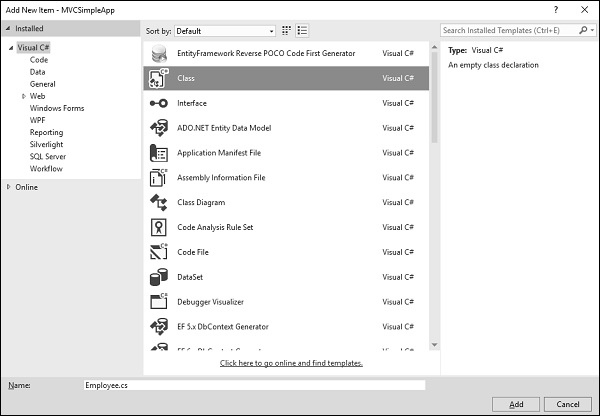This screenshot has width=600, height=416.
Task: Click the Class Diagram template icon
Action: (x=158, y=202)
